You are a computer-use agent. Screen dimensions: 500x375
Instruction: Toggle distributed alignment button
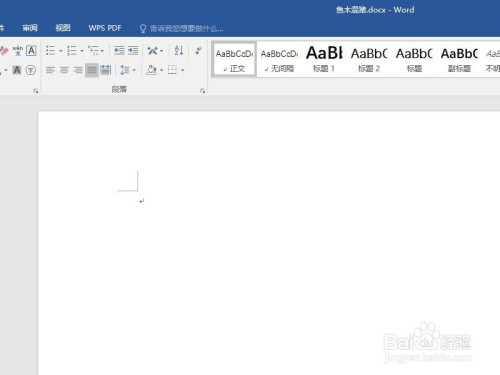pyautogui.click(x=106, y=70)
